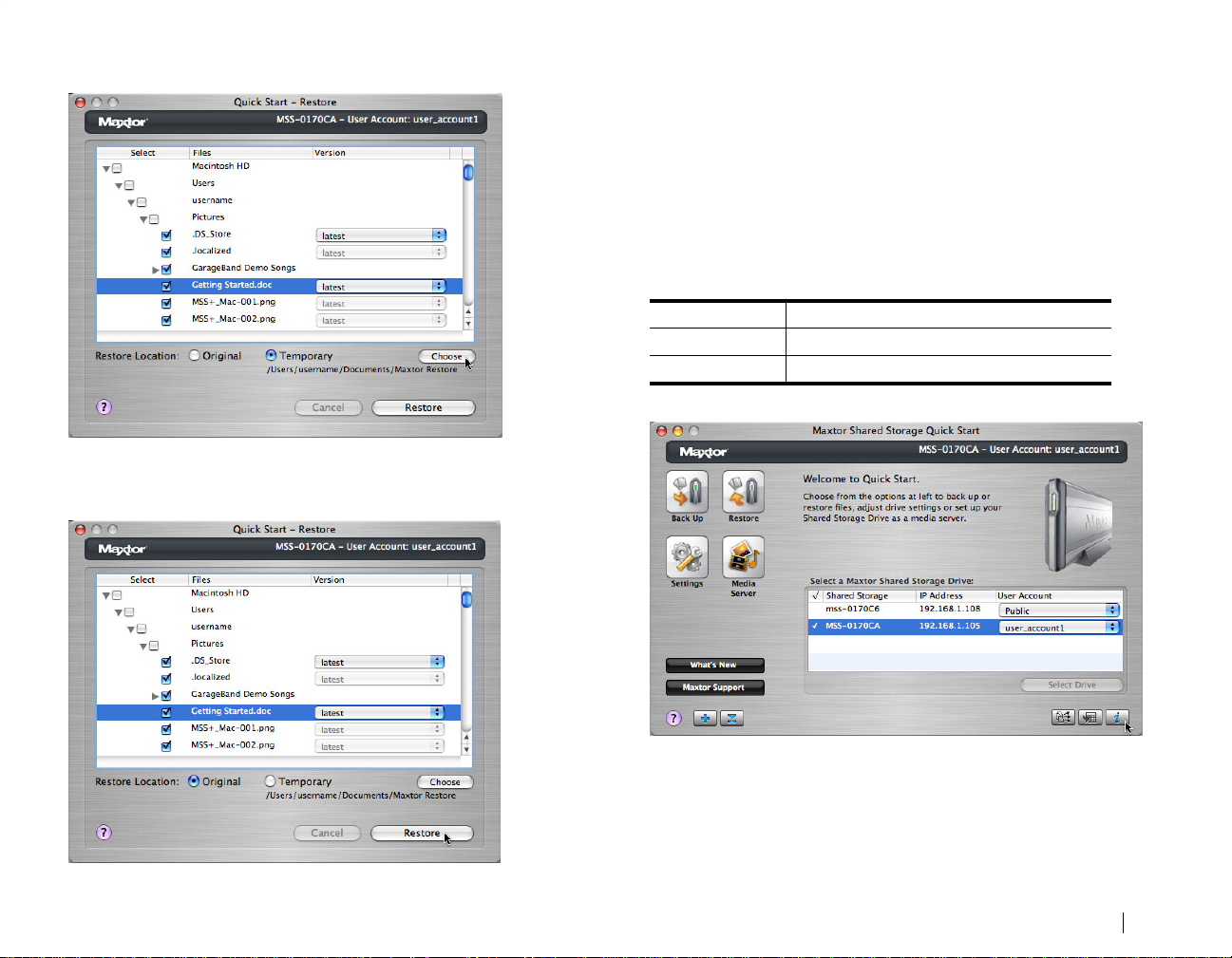Collapse the Users folder in upper Restore window
The width and height of the screenshot is (1232, 958).
tap(119, 186)
